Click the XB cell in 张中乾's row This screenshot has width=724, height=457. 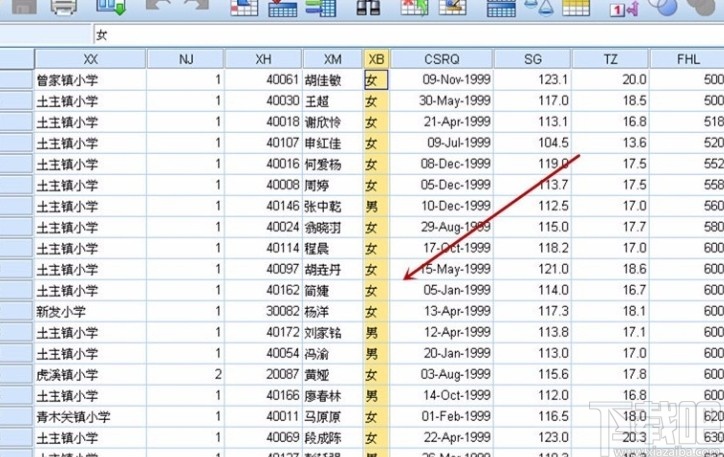[x=376, y=206]
